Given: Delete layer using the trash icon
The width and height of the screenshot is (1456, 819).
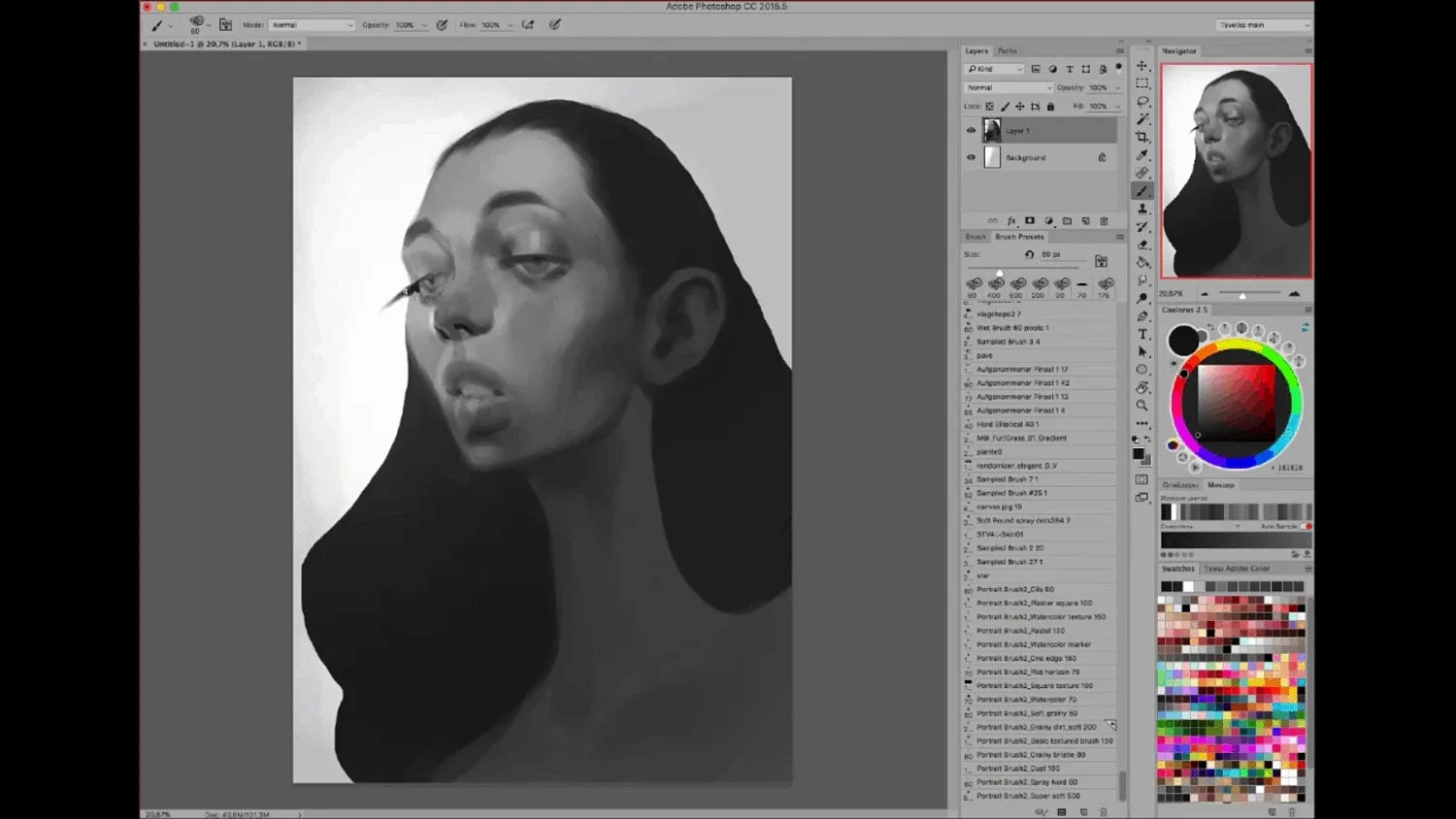Looking at the screenshot, I should pos(1104,221).
